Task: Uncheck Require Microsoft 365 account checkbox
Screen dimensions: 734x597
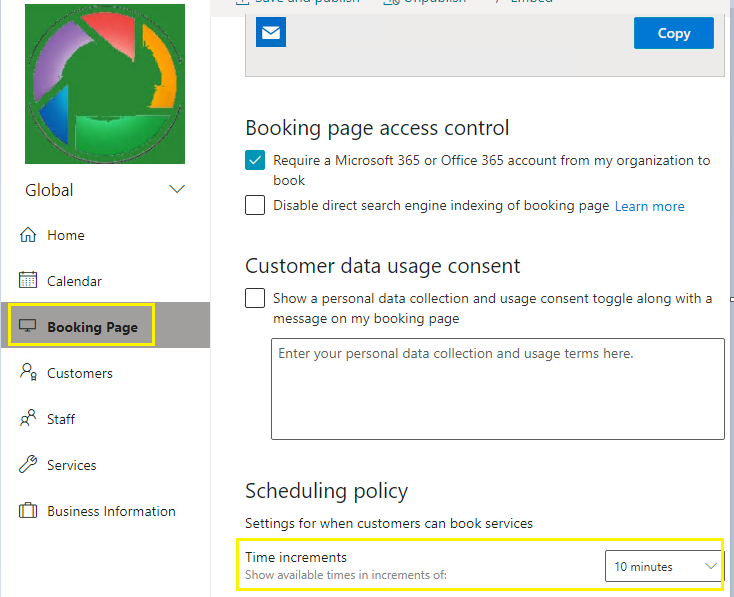Action: click(255, 160)
